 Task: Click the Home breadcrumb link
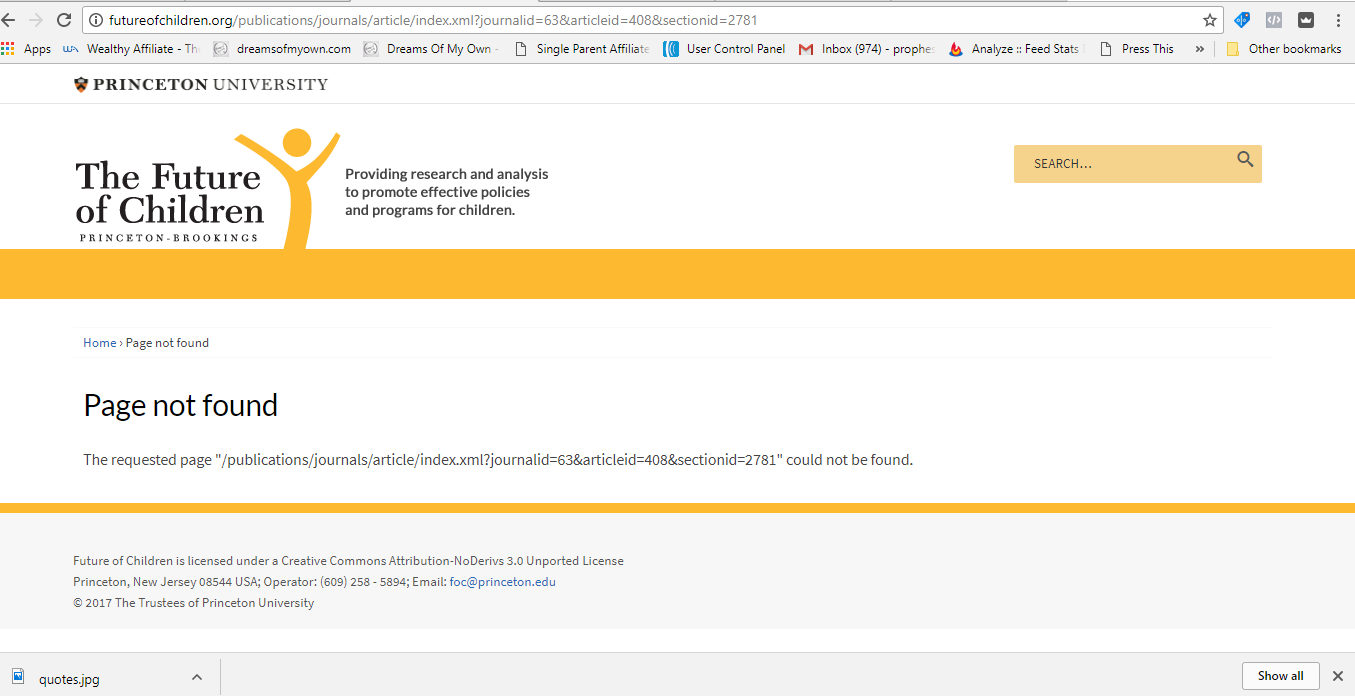(x=100, y=343)
